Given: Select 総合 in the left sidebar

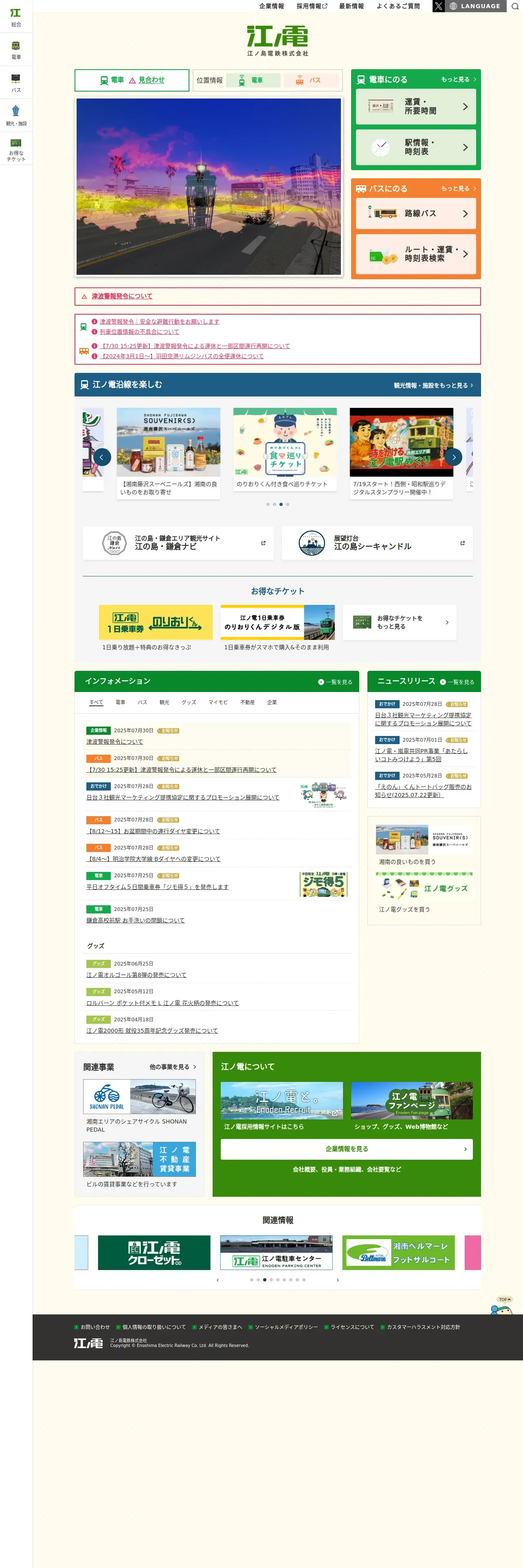Looking at the screenshot, I should tap(16, 17).
